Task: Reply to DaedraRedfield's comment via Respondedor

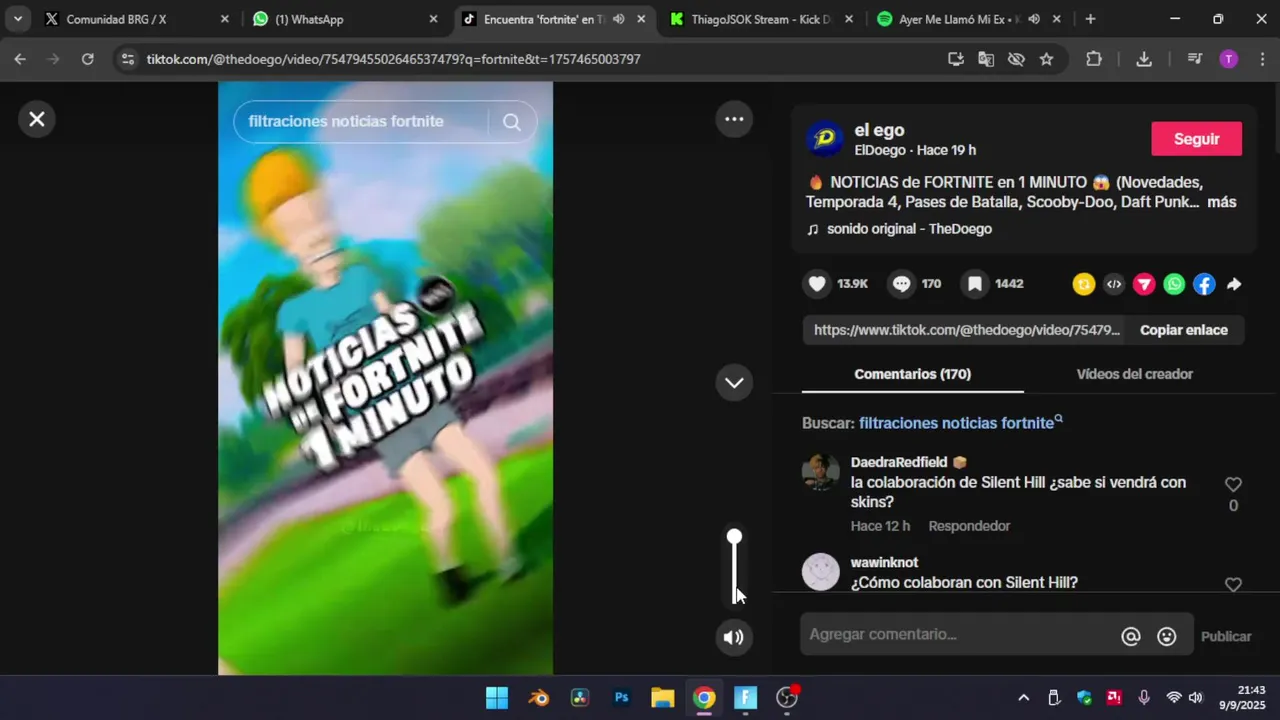Action: (x=969, y=526)
